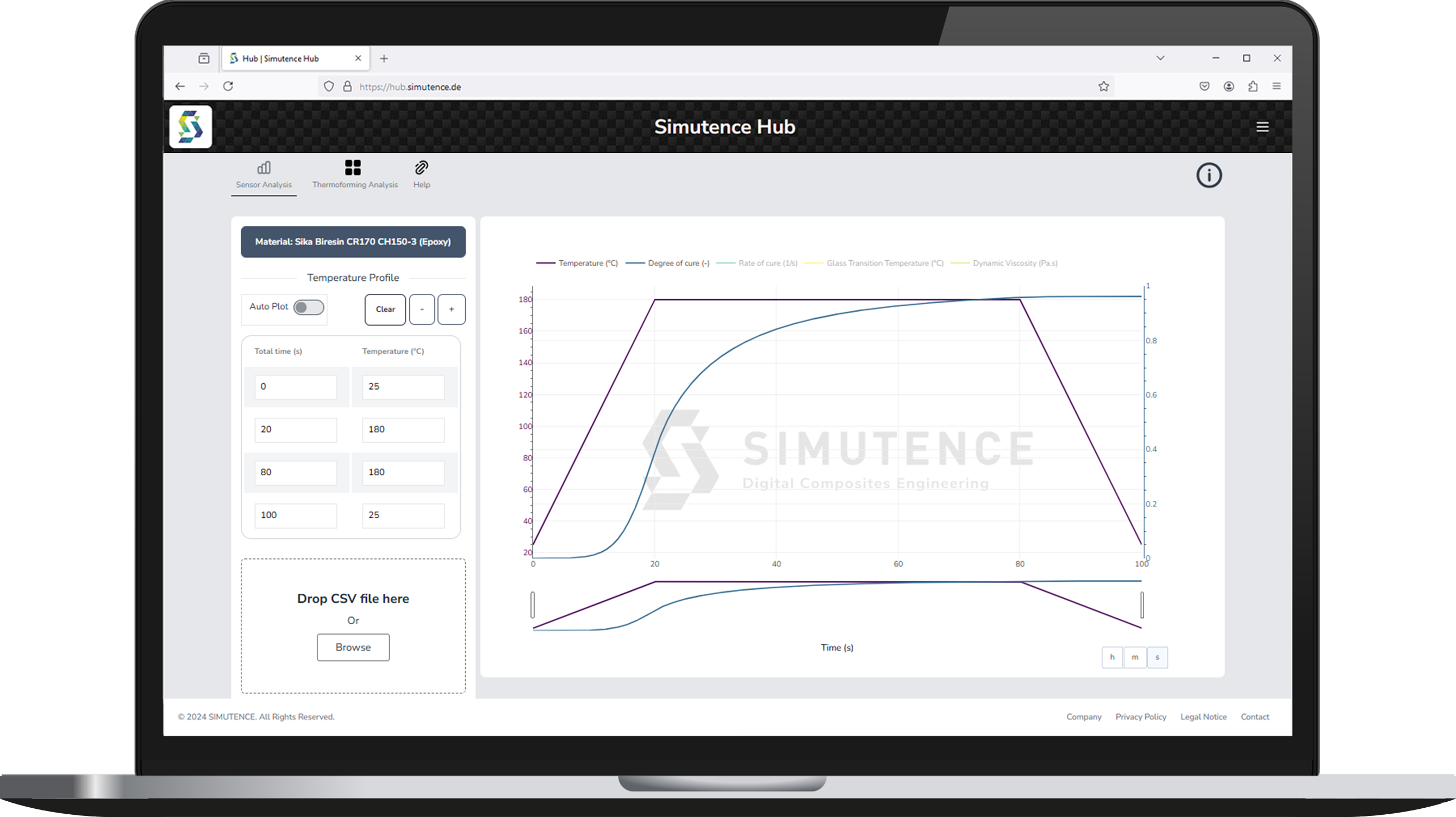This screenshot has height=817, width=1456.
Task: Remove a row with minus button
Action: [x=422, y=309]
